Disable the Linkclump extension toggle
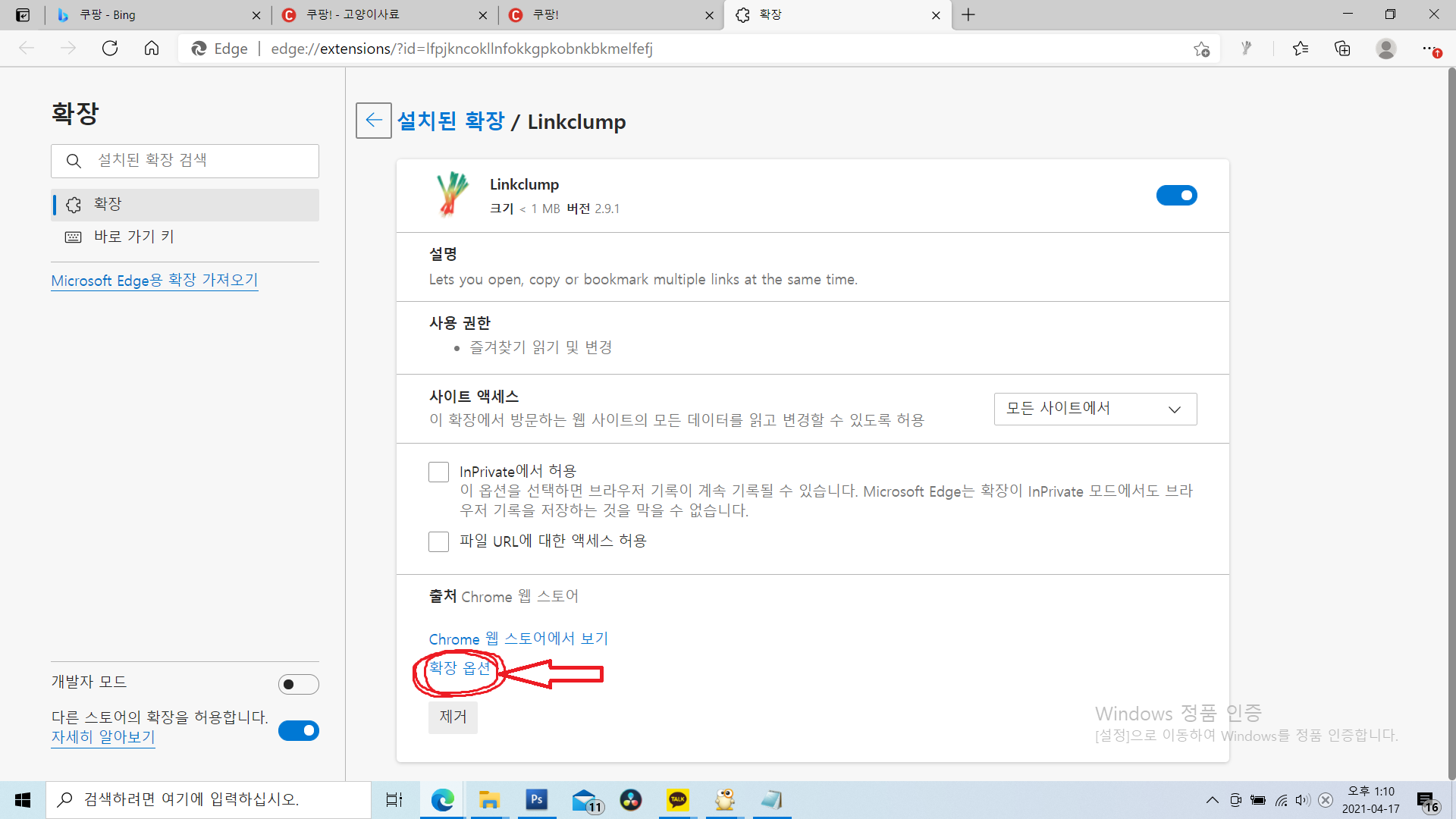 point(1176,196)
